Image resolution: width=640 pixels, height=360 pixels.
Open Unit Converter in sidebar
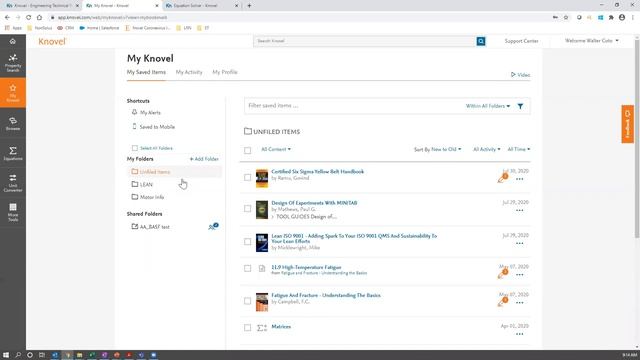coord(13,183)
